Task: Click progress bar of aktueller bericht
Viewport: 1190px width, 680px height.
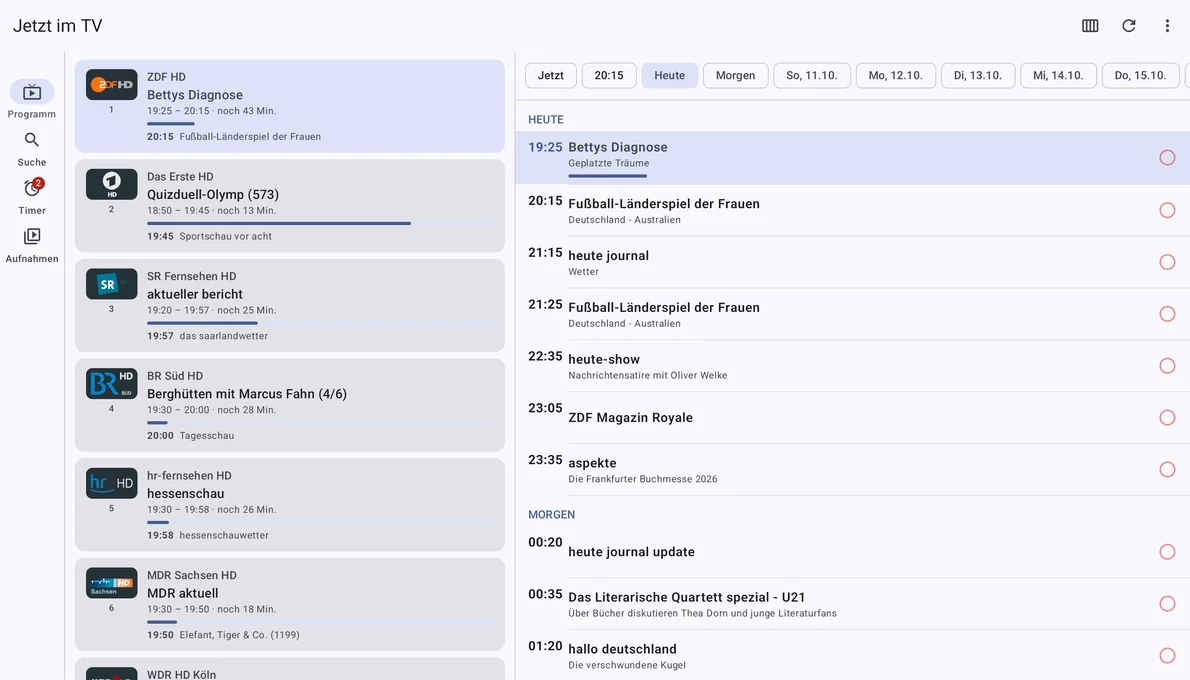Action: click(x=320, y=323)
